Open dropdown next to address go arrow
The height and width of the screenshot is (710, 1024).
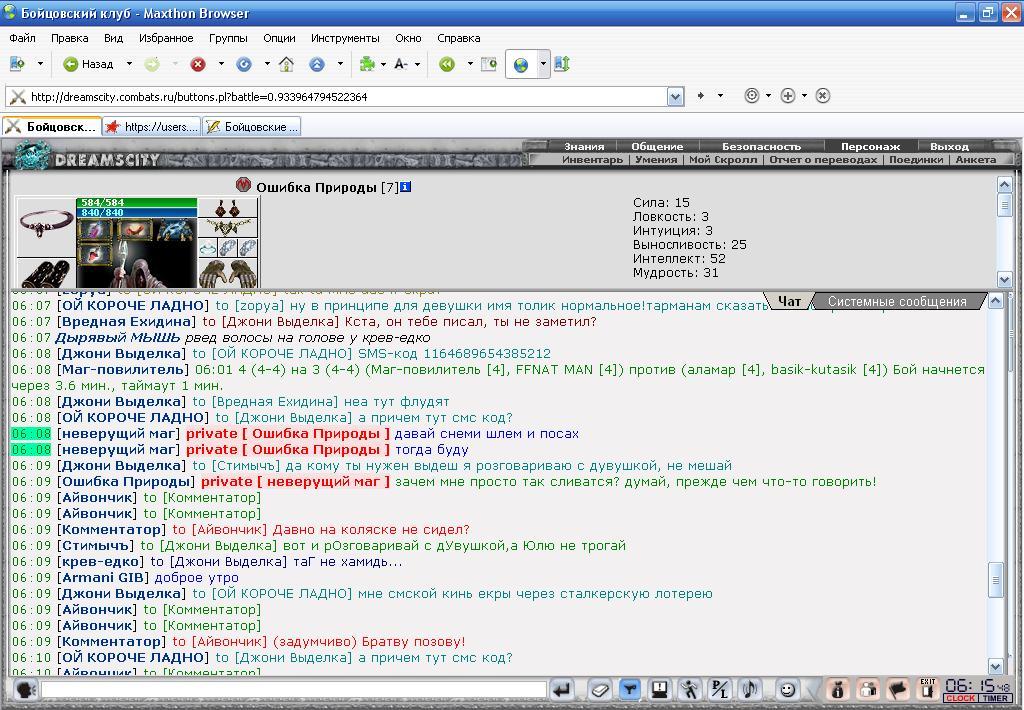click(x=720, y=95)
